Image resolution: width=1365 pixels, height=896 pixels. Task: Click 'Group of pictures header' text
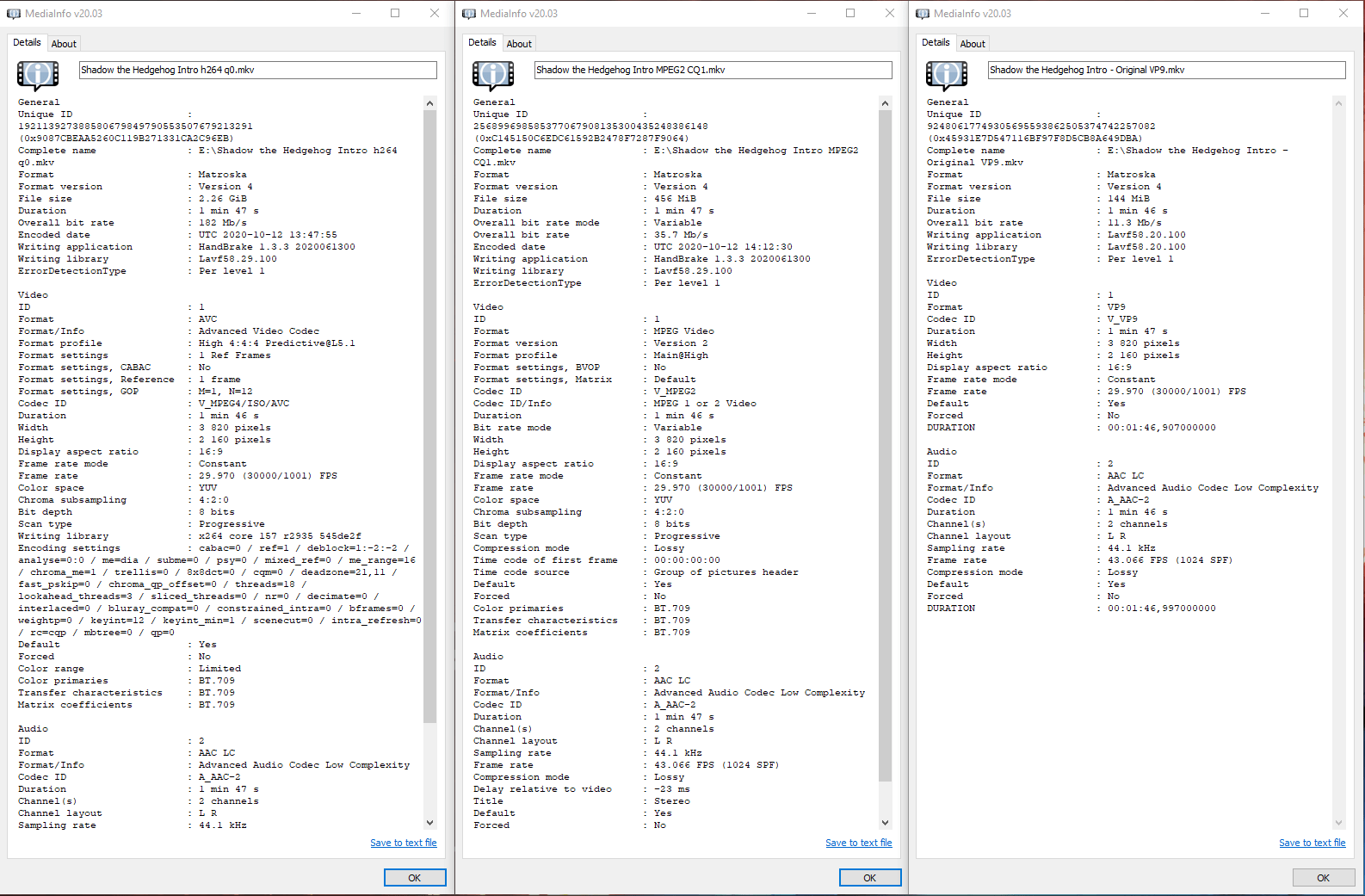pos(726,572)
